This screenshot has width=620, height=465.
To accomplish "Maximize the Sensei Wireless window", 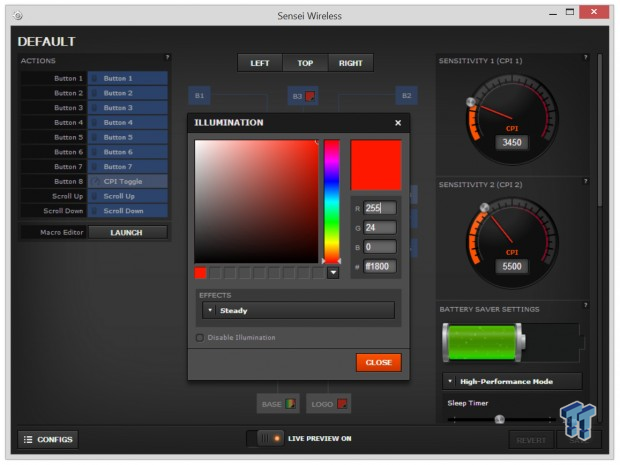I will coord(570,12).
